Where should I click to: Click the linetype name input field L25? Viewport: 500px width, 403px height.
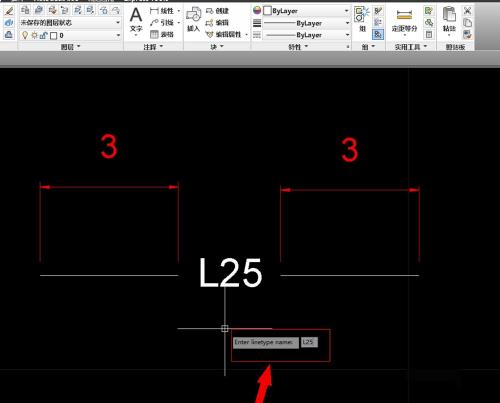(309, 342)
